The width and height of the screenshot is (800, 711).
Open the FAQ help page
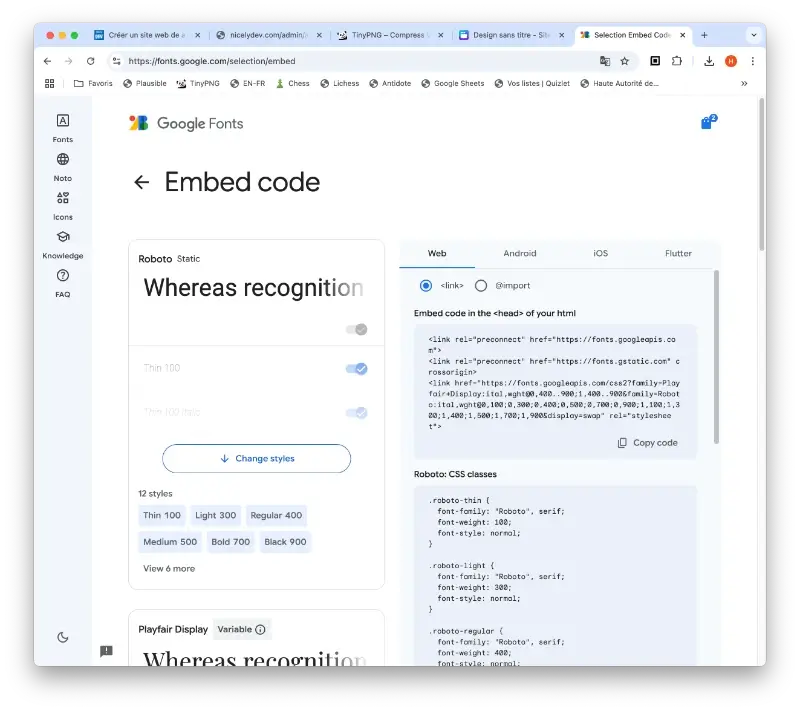tap(63, 283)
